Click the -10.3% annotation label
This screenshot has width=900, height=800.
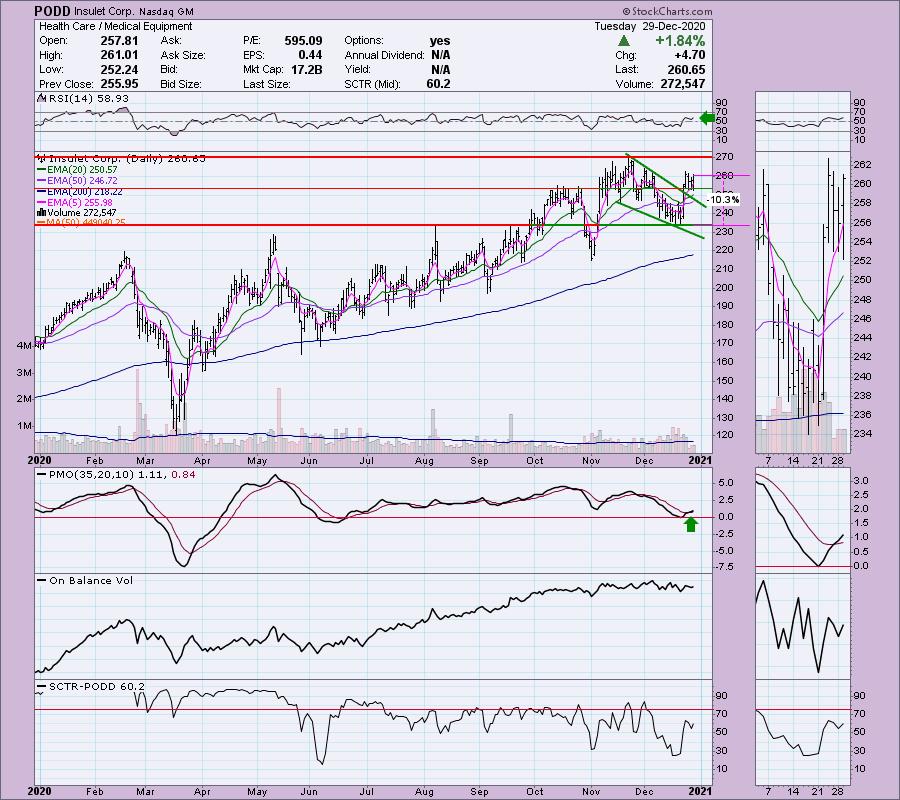(x=723, y=200)
